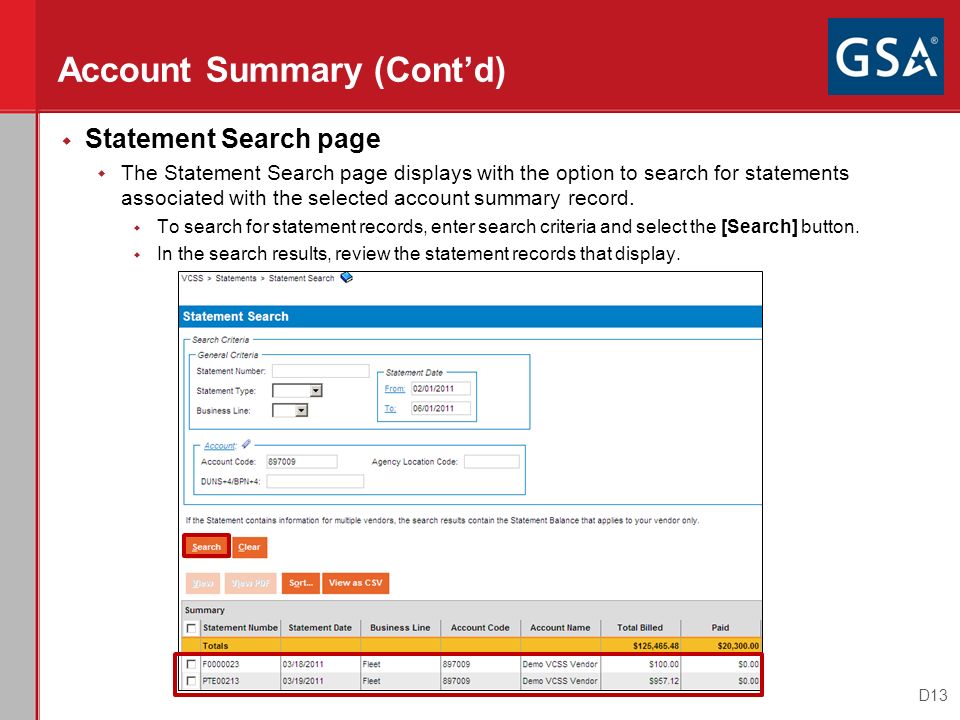Click the Clear button
The height and width of the screenshot is (720, 960).
coord(249,547)
